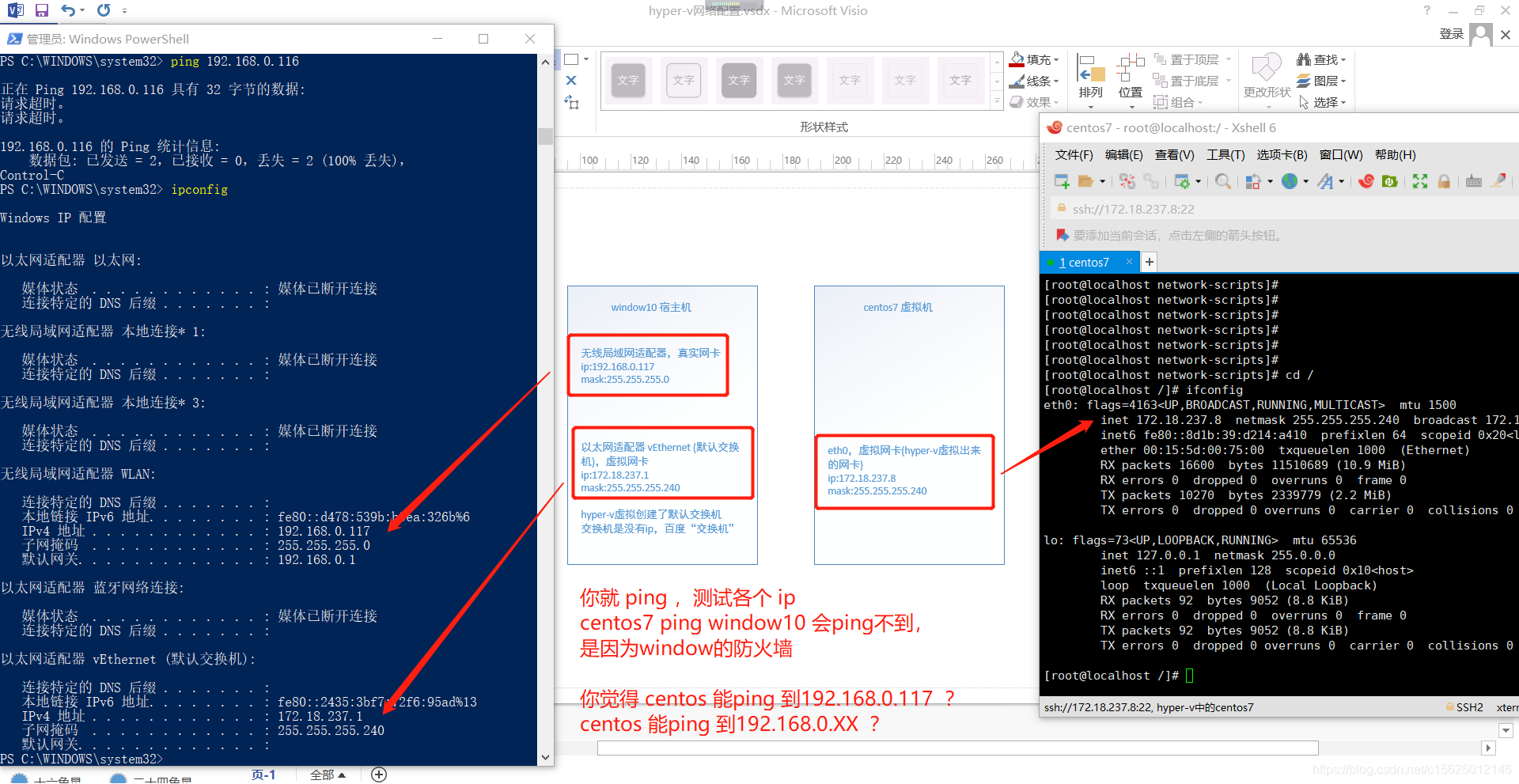1519x784 pixels.
Task: Open the Fill (填充) dropdown in Visio
Action: (x=1034, y=59)
